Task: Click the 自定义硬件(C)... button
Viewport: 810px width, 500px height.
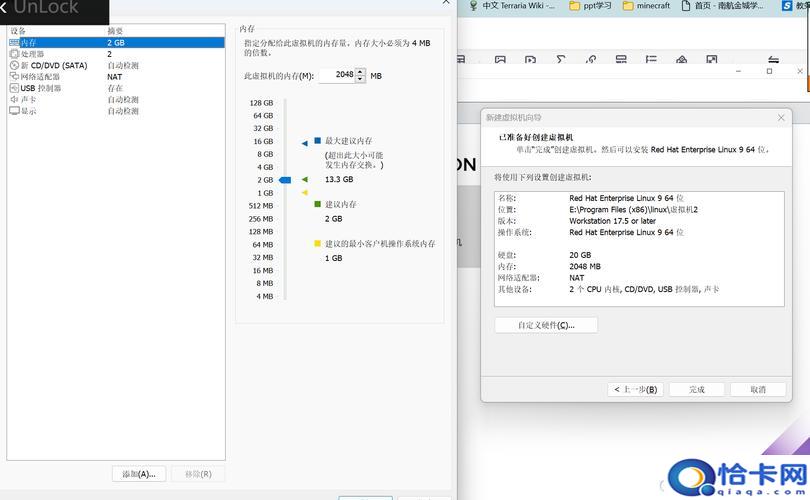Action: tap(546, 325)
